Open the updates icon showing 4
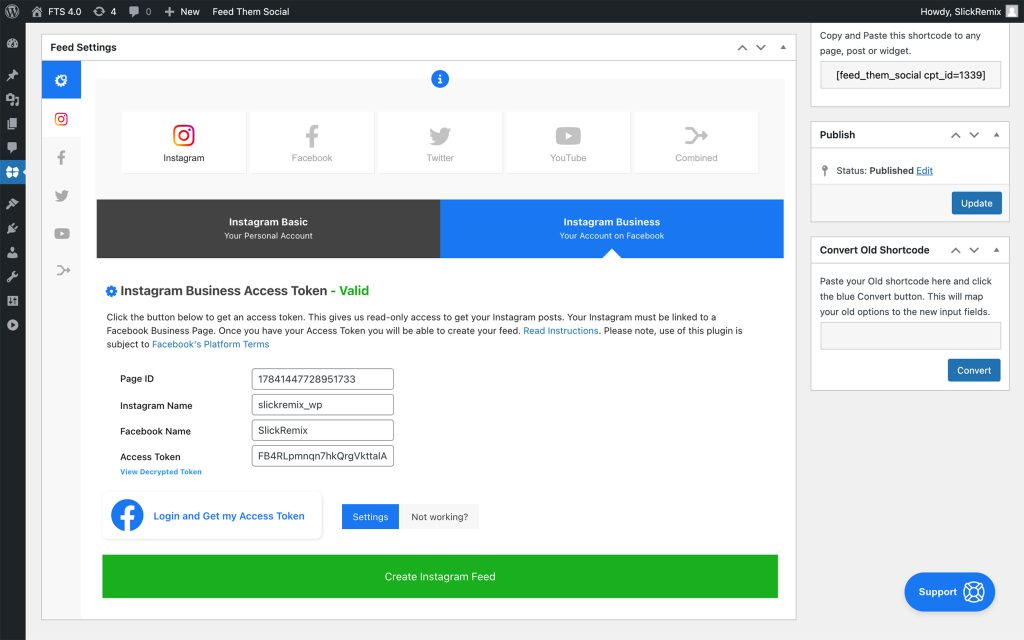The height and width of the screenshot is (640, 1024). click(104, 11)
